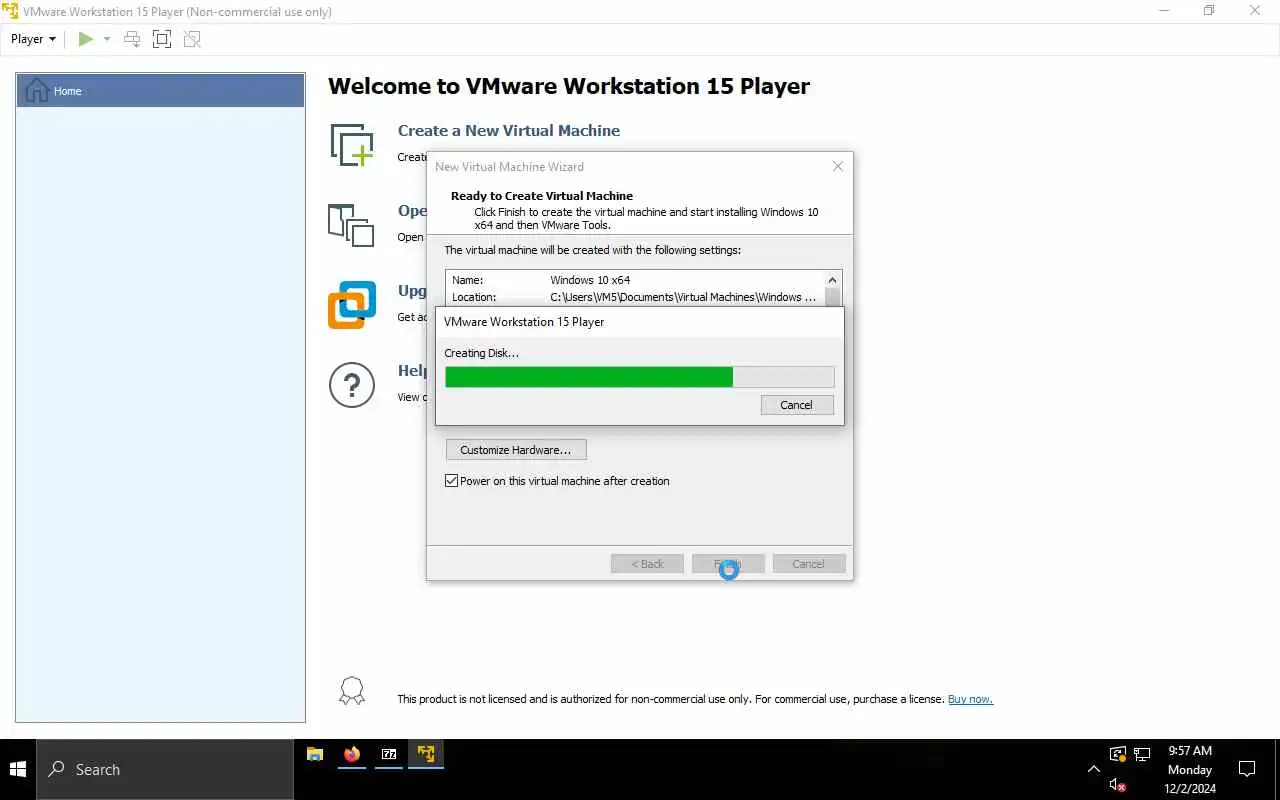Image resolution: width=1280 pixels, height=800 pixels.
Task: Enter full screen mode icon
Action: click(x=162, y=39)
